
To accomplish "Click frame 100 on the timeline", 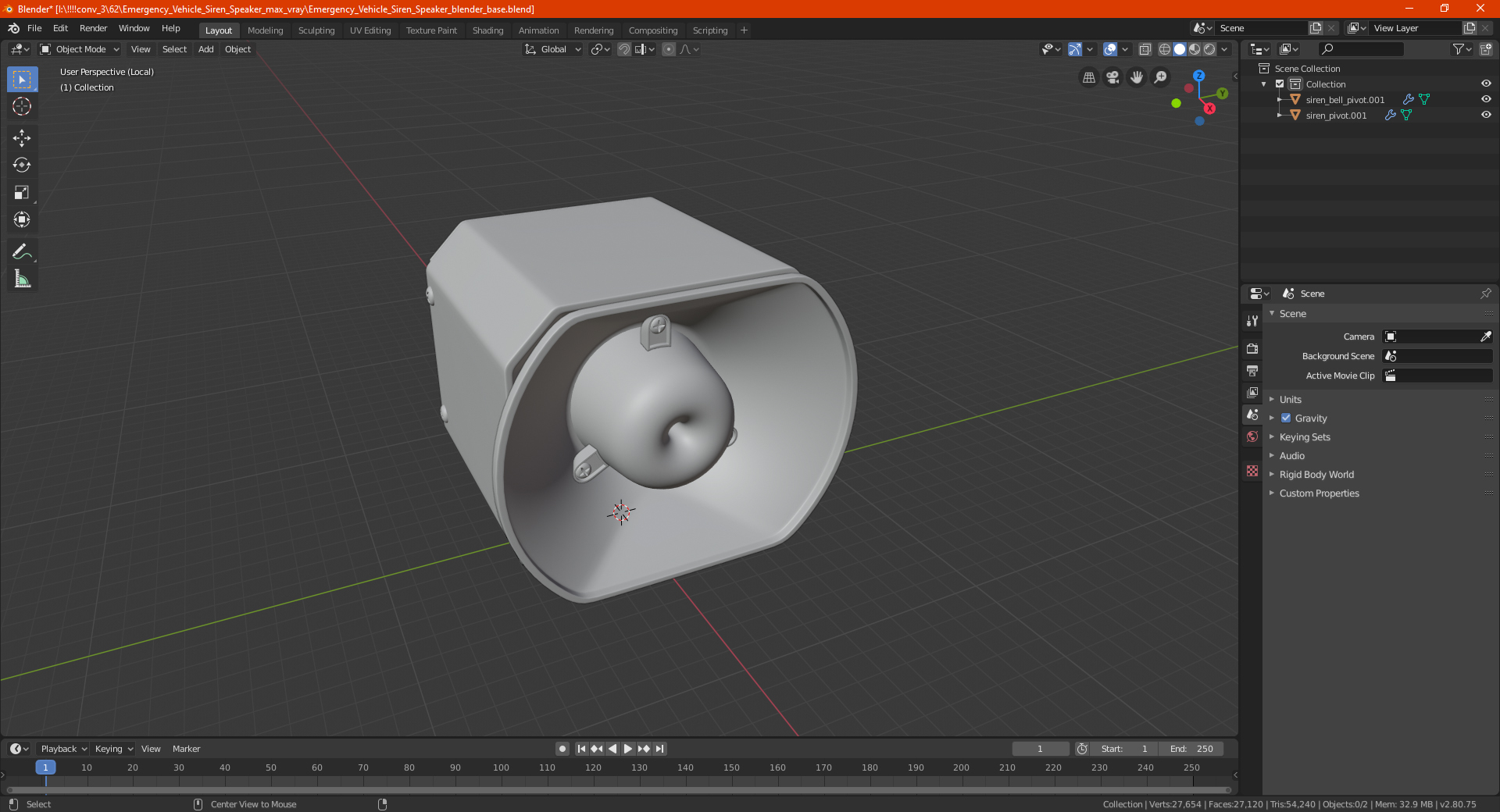I will [501, 767].
